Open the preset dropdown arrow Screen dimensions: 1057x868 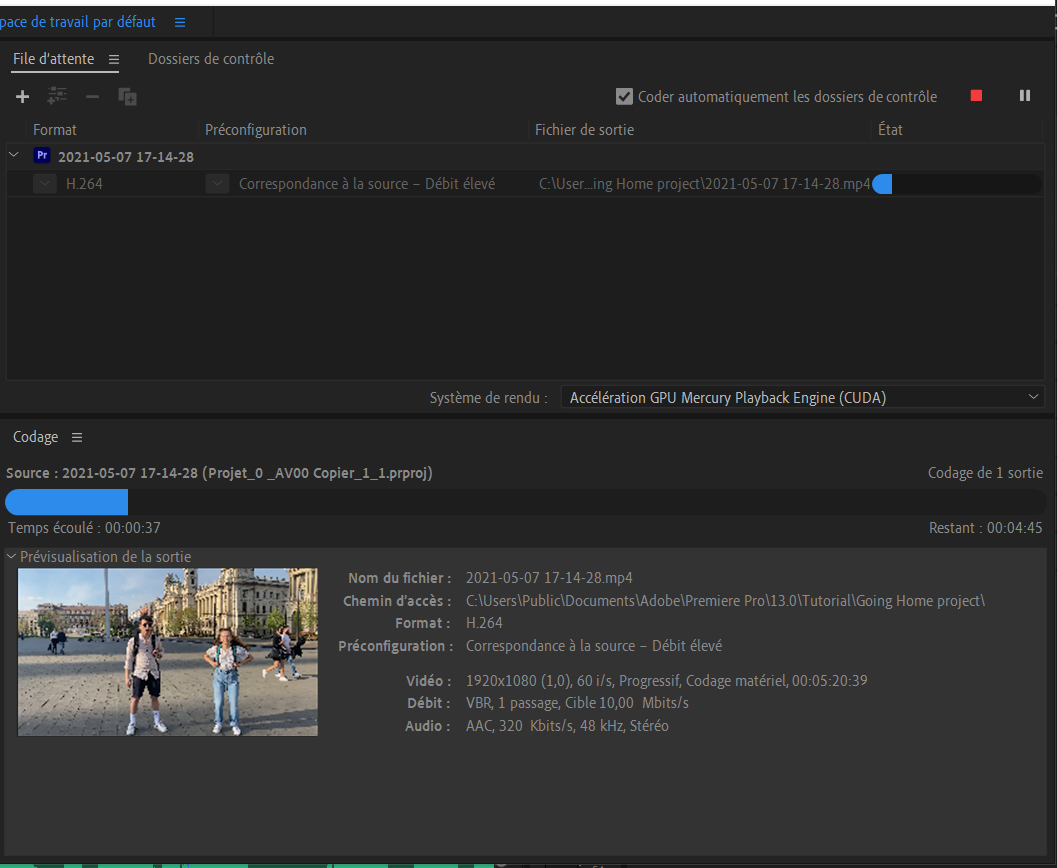218,183
